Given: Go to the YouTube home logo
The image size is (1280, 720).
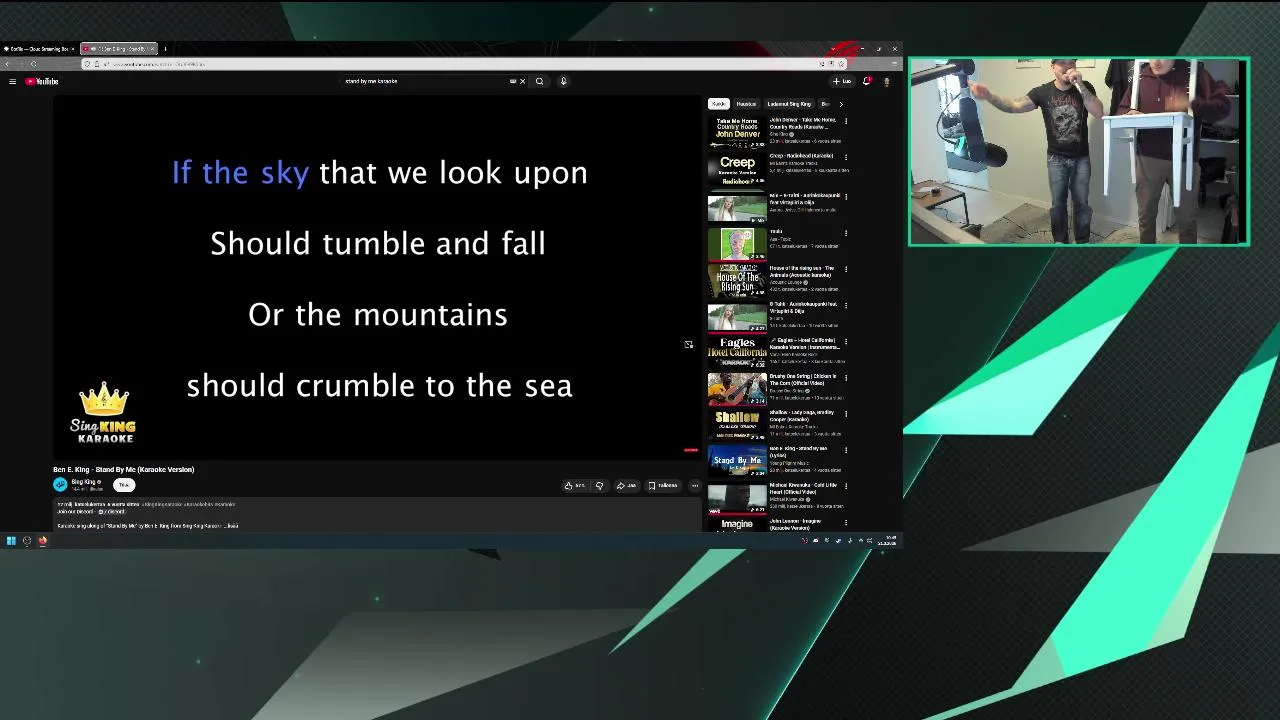Looking at the screenshot, I should pyautogui.click(x=42, y=81).
